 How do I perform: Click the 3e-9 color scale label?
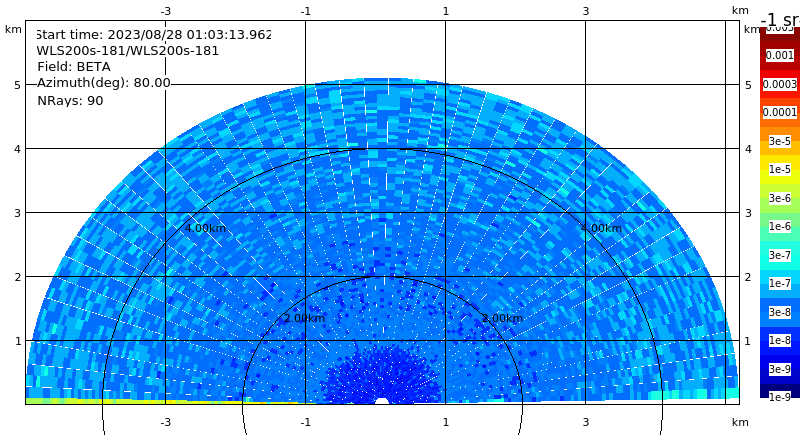click(x=780, y=369)
